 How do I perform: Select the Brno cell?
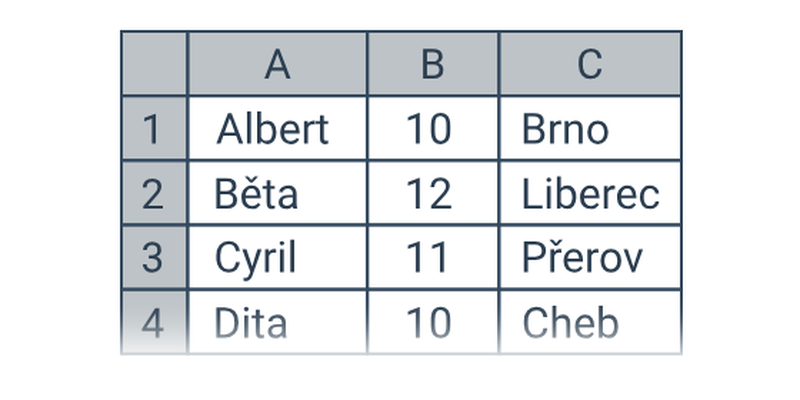(x=590, y=128)
